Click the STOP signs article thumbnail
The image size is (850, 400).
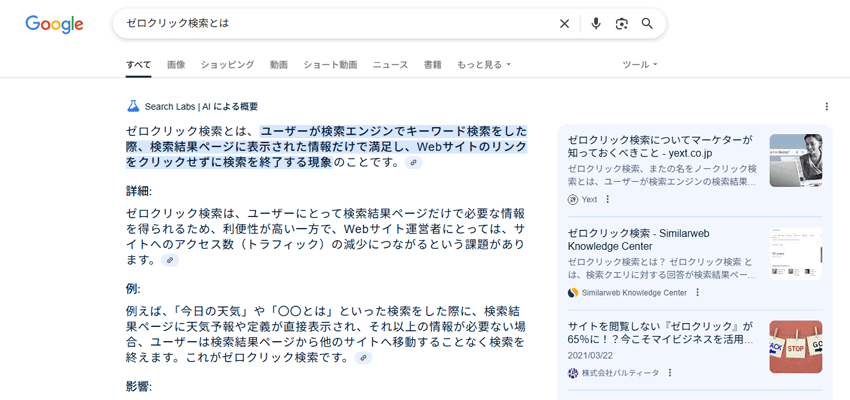coord(795,347)
